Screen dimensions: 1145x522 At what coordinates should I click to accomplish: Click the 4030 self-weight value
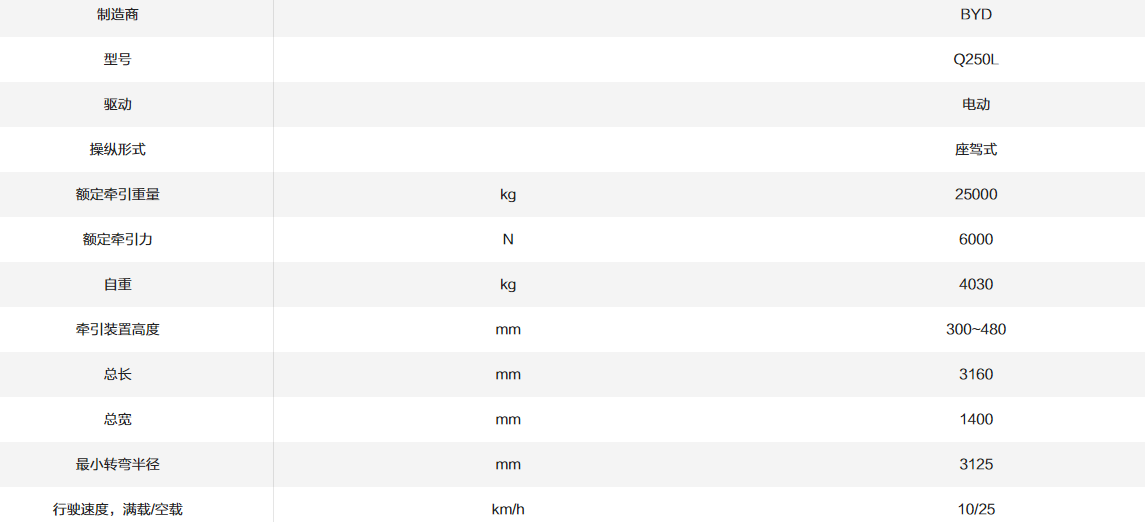(x=975, y=285)
